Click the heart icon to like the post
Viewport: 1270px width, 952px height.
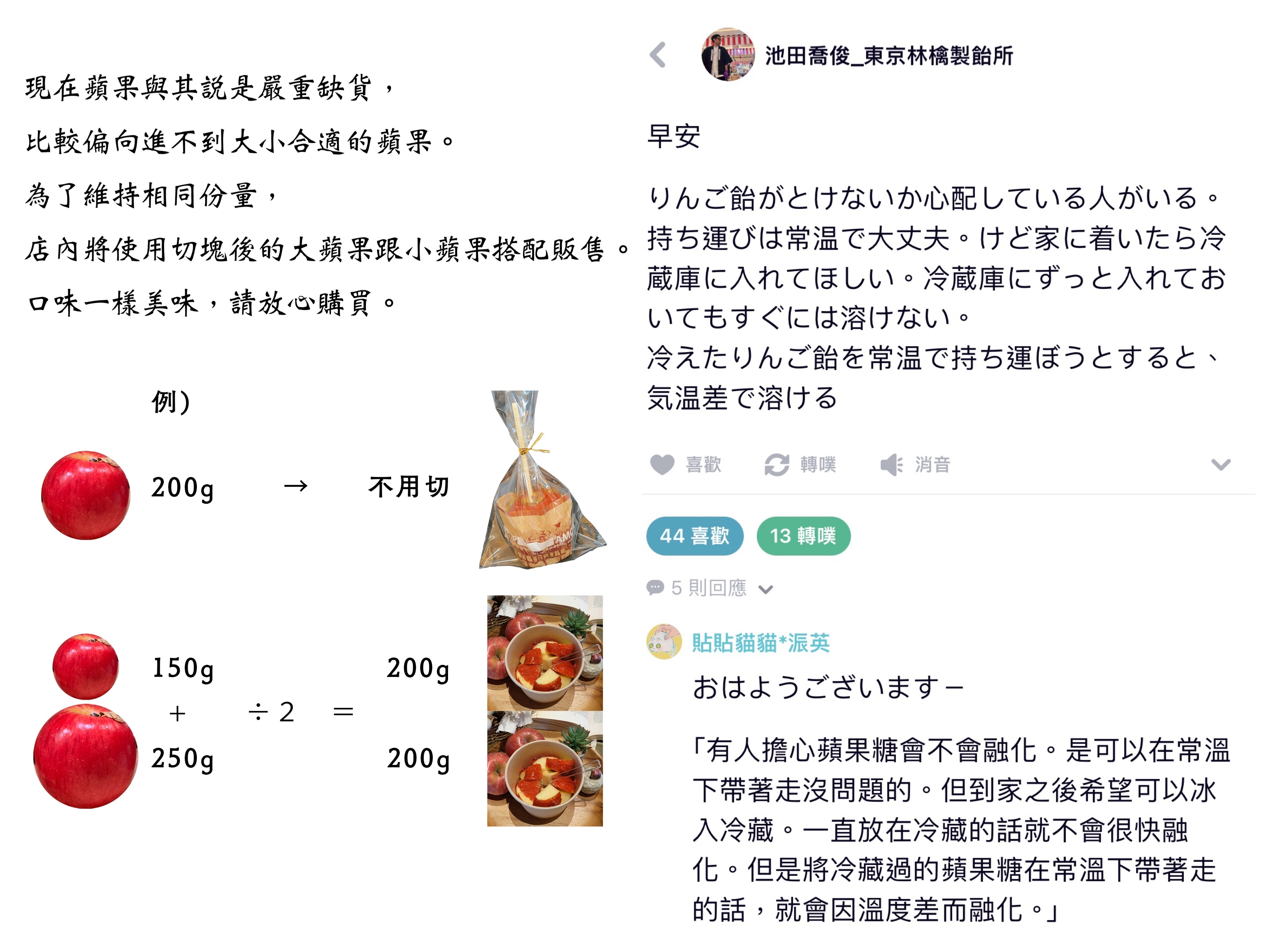[x=661, y=464]
